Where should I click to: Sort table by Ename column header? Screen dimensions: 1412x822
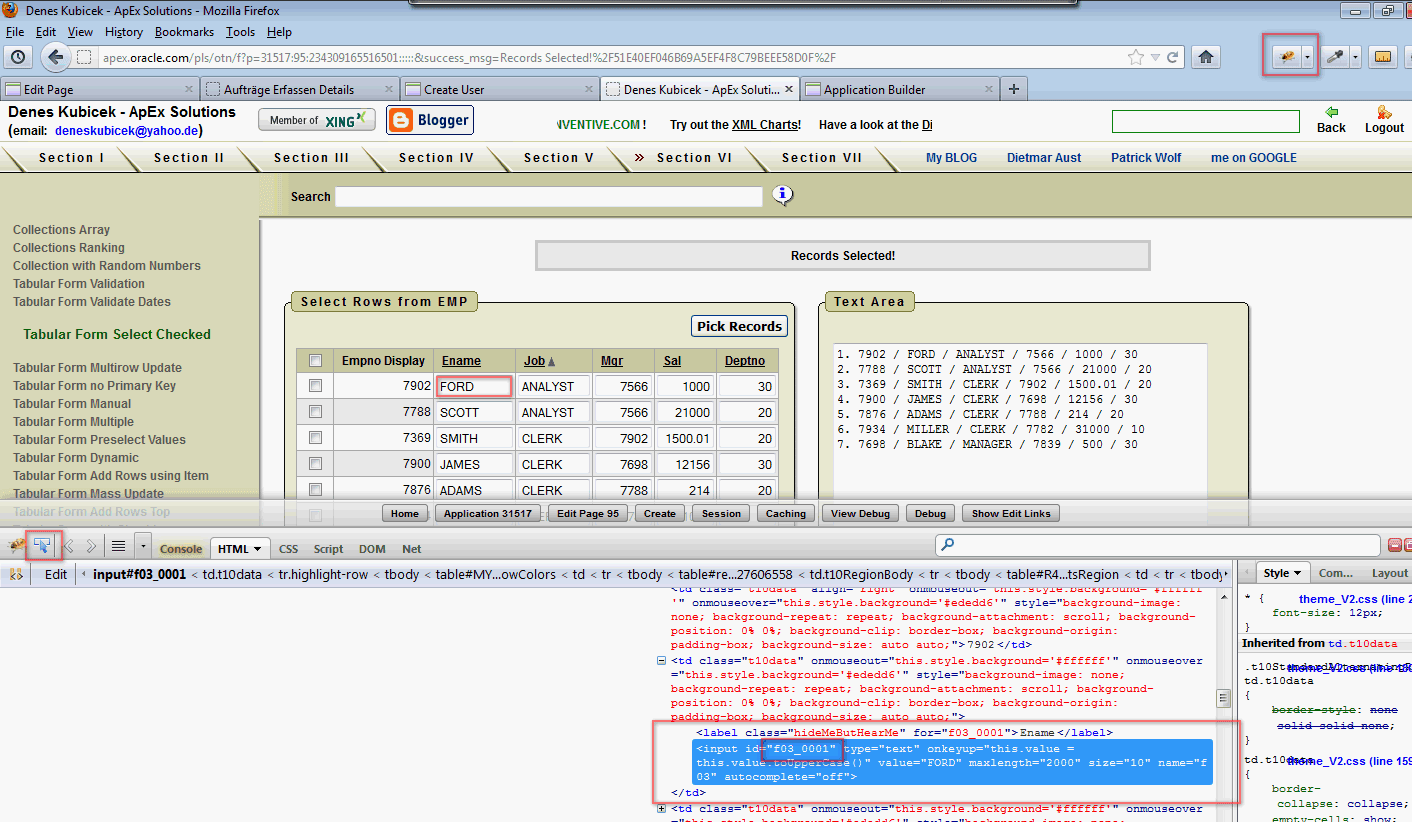461,361
